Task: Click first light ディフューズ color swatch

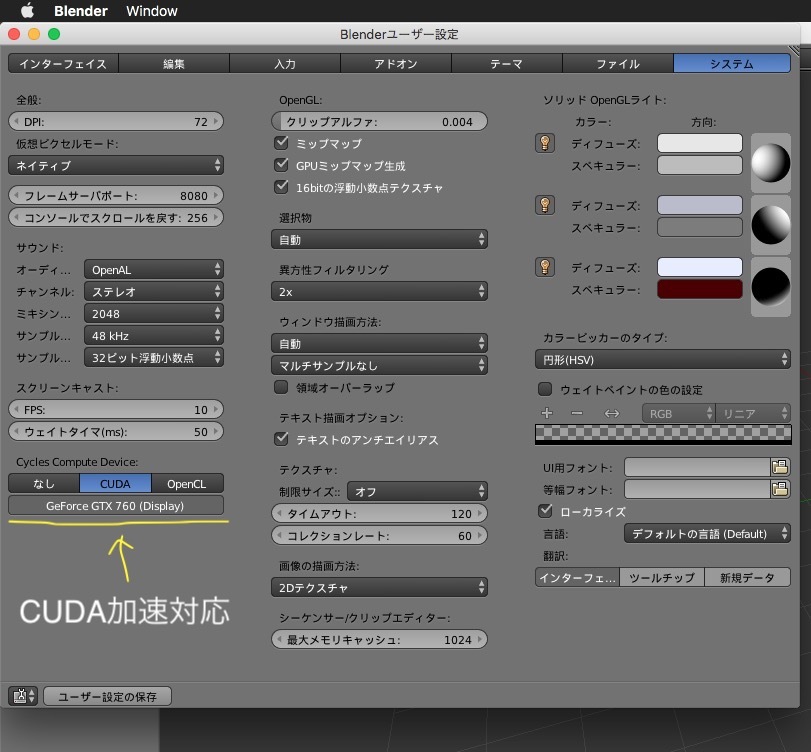Action: pyautogui.click(x=699, y=143)
